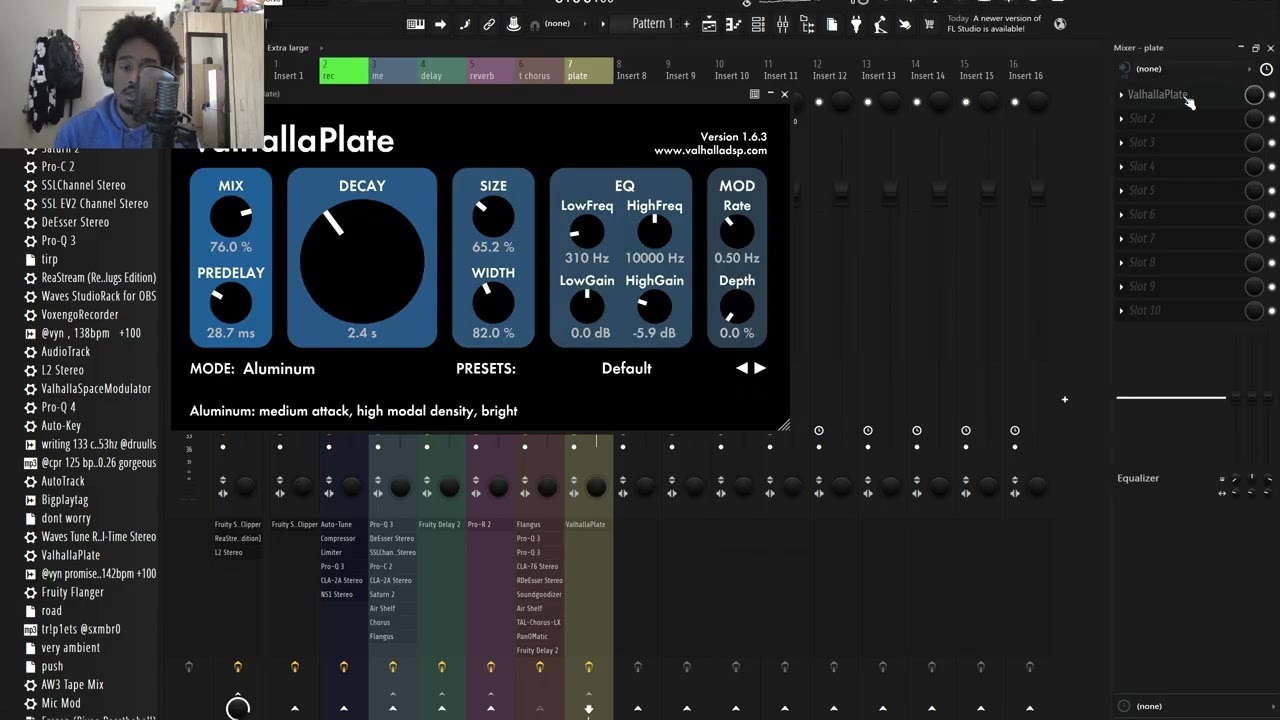Expand ValhallaPlate slot menu arrow
1280x720 pixels.
coord(1121,95)
